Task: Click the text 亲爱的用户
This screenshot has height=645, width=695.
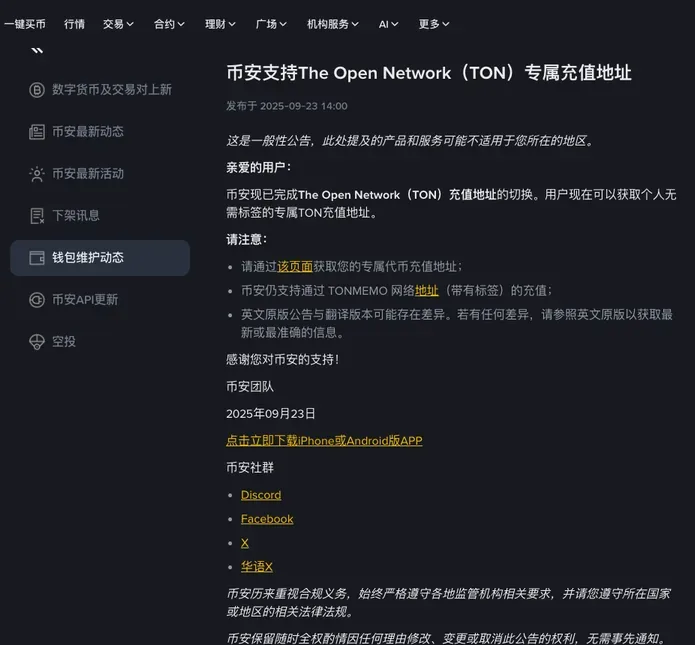Action: tap(258, 168)
